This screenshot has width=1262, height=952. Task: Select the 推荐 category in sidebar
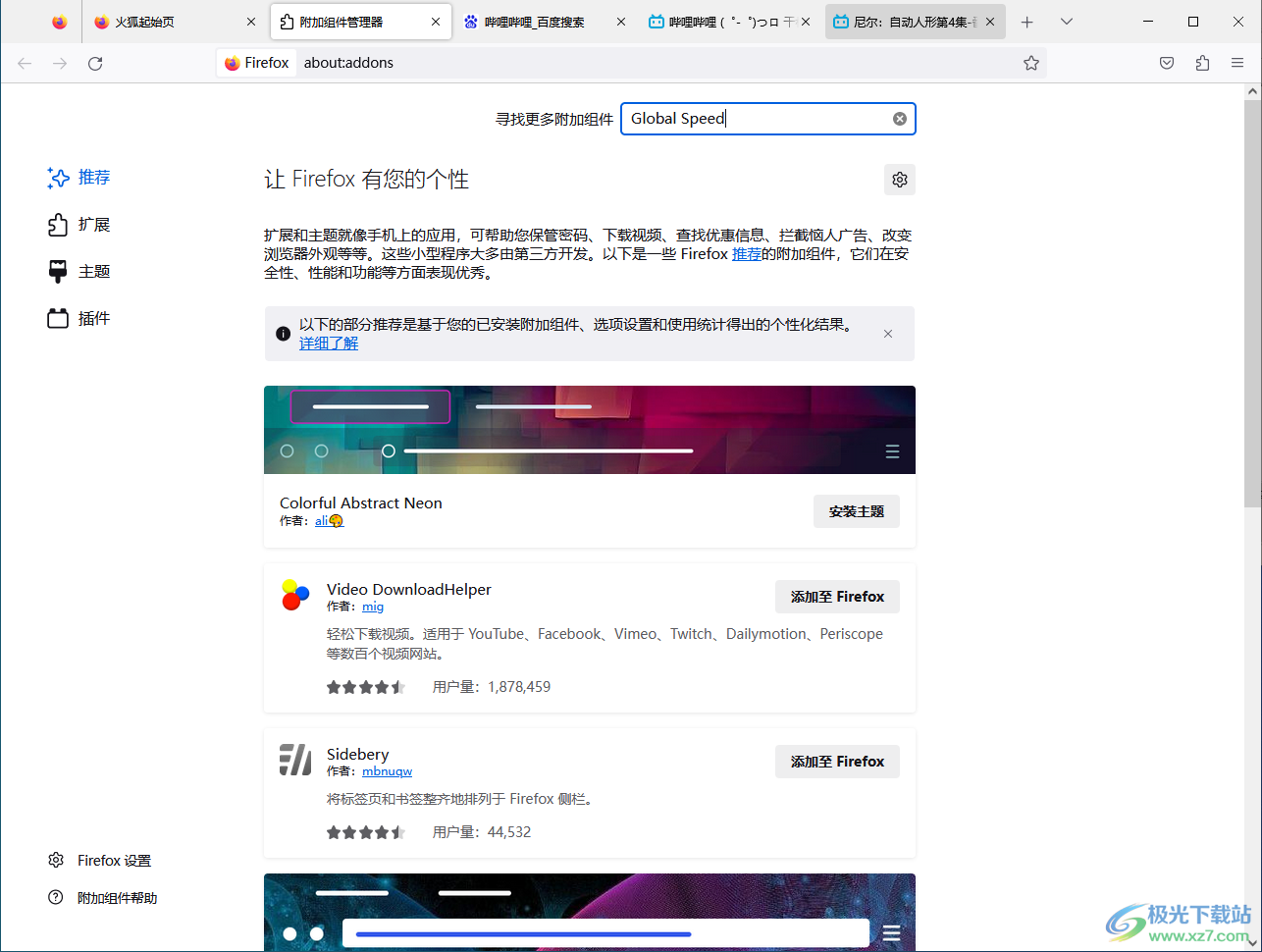[x=79, y=178]
